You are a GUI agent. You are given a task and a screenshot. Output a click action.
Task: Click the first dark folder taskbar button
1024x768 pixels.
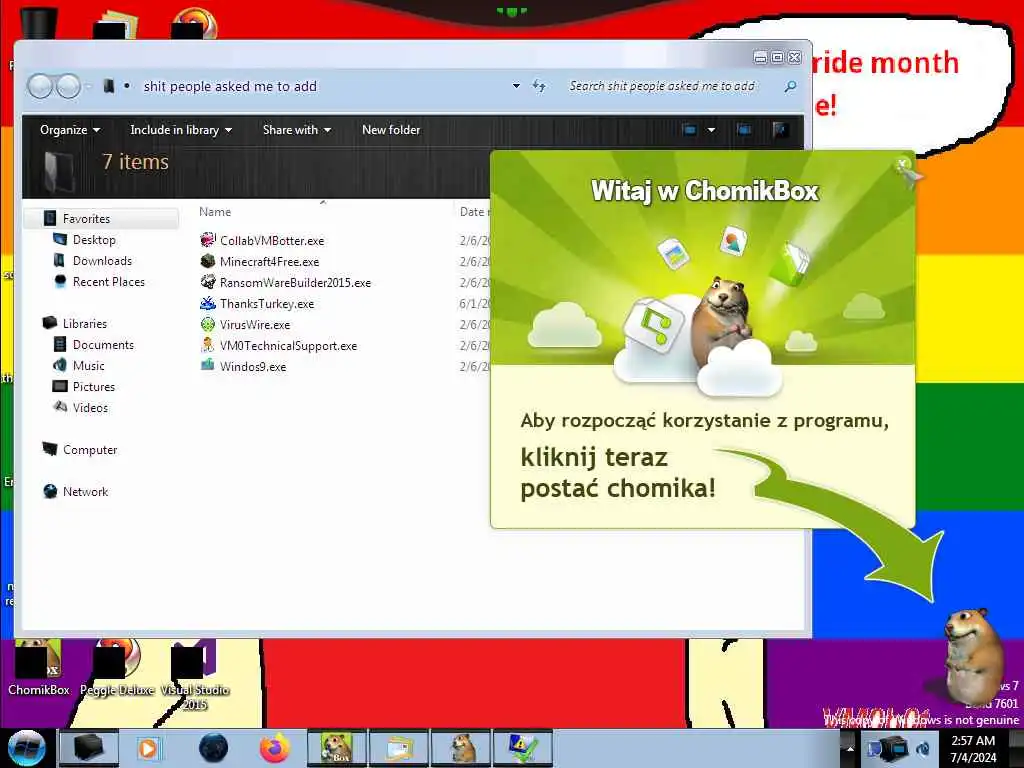point(89,748)
